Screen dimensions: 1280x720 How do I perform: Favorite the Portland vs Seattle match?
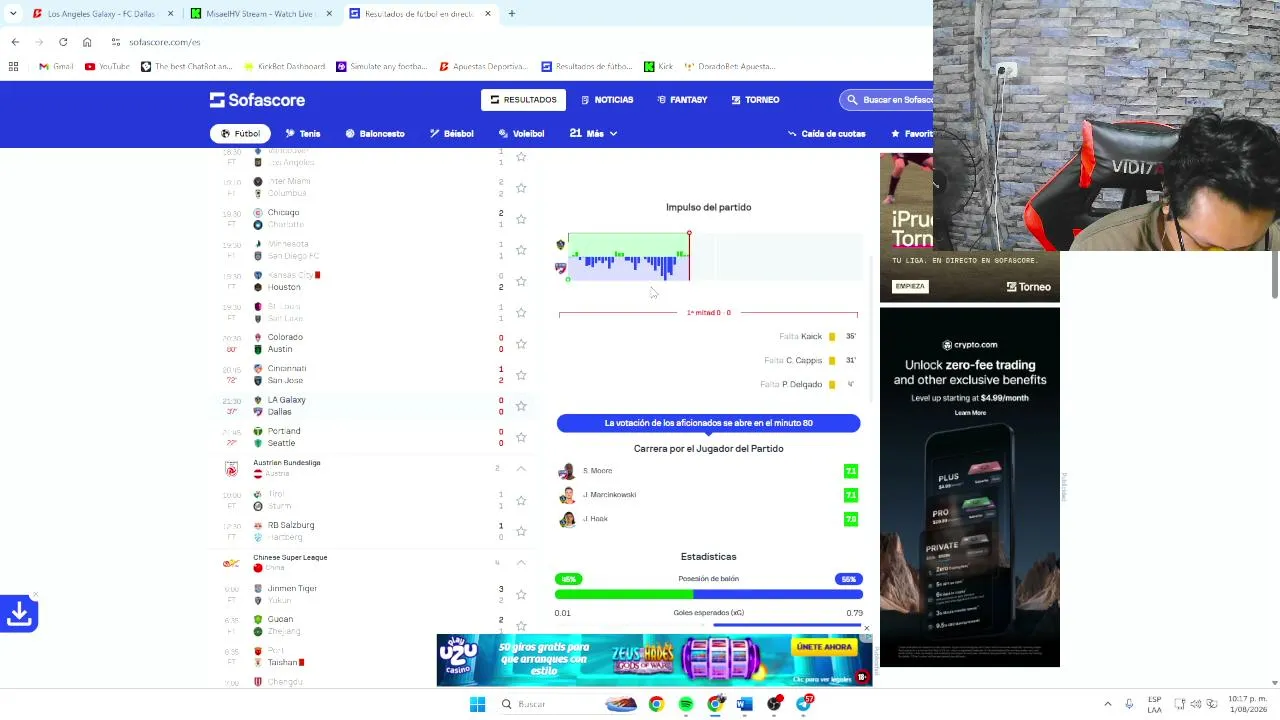pos(521,437)
